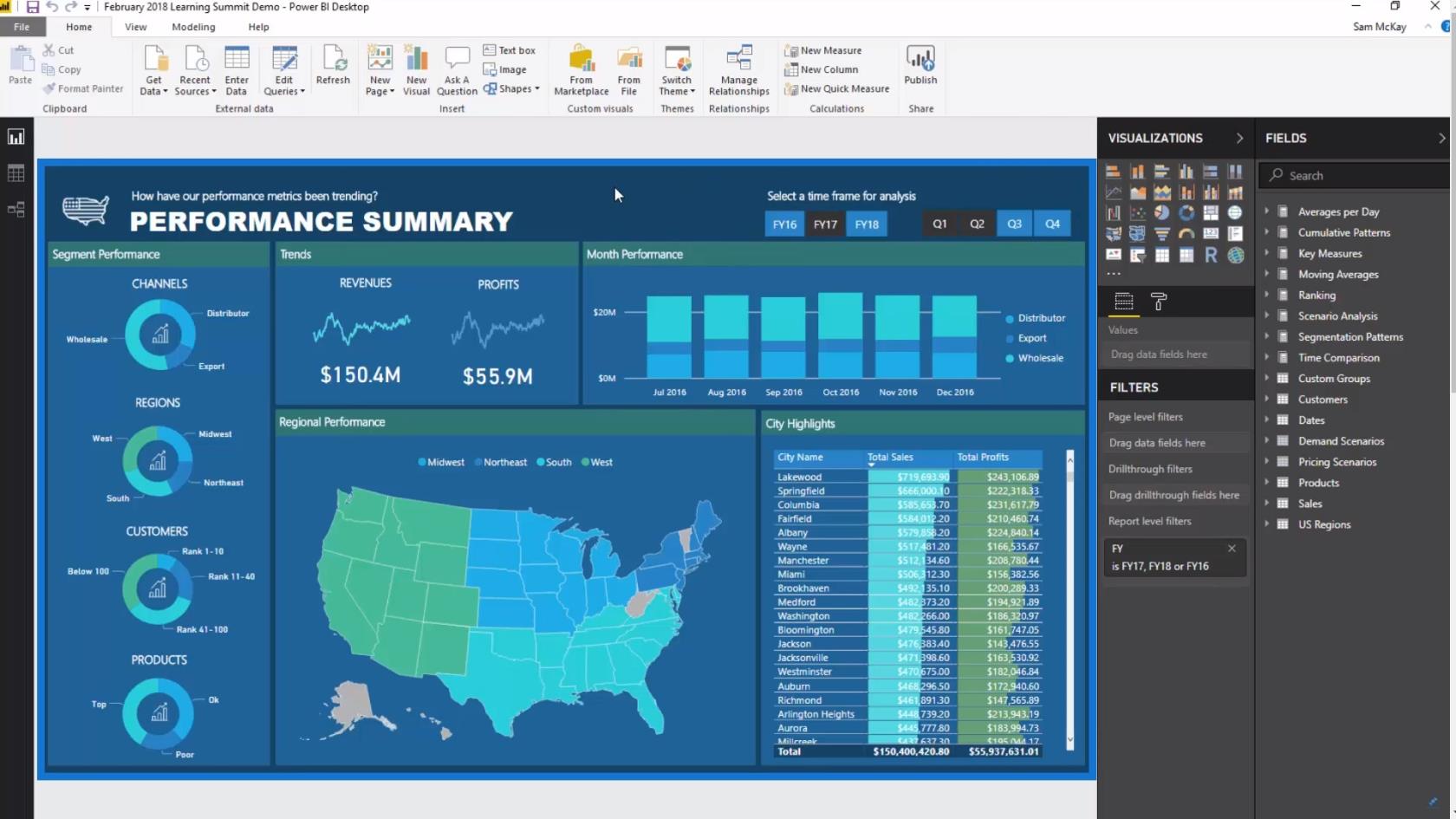Screen dimensions: 1456x819
Task: Toggle the Q3 quarter slicer
Action: coord(1014,224)
